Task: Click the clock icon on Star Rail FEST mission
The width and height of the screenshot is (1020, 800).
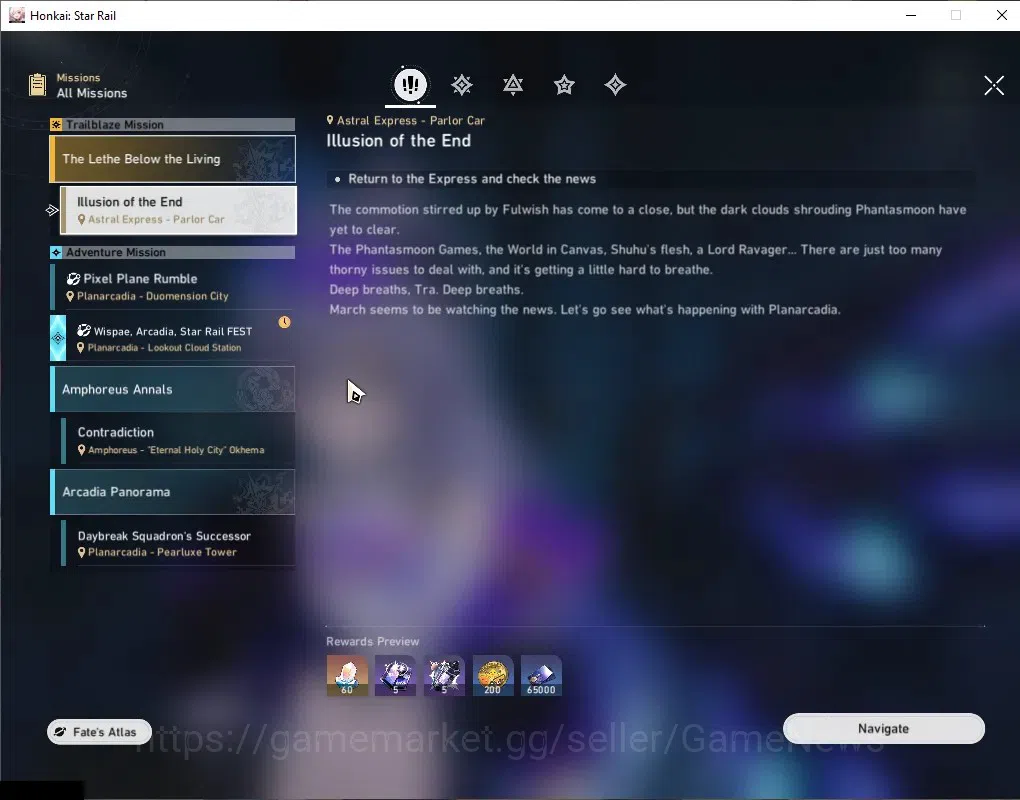Action: pos(284,322)
